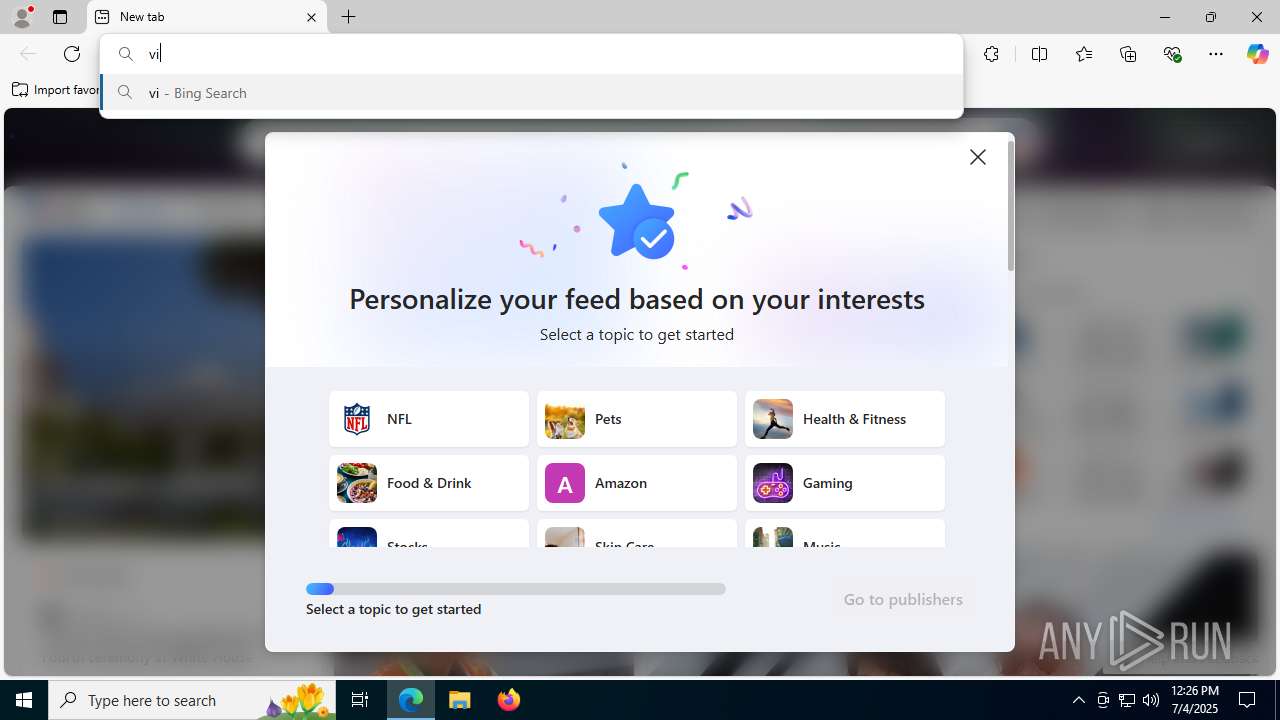Open Collections icon
The height and width of the screenshot is (720, 1280).
coord(1128,54)
